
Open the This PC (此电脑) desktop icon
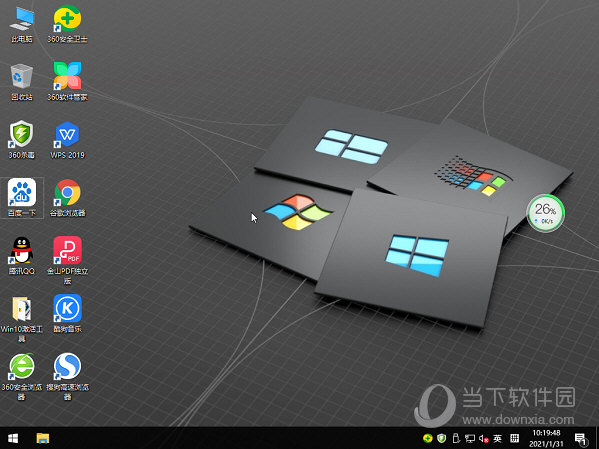(22, 24)
